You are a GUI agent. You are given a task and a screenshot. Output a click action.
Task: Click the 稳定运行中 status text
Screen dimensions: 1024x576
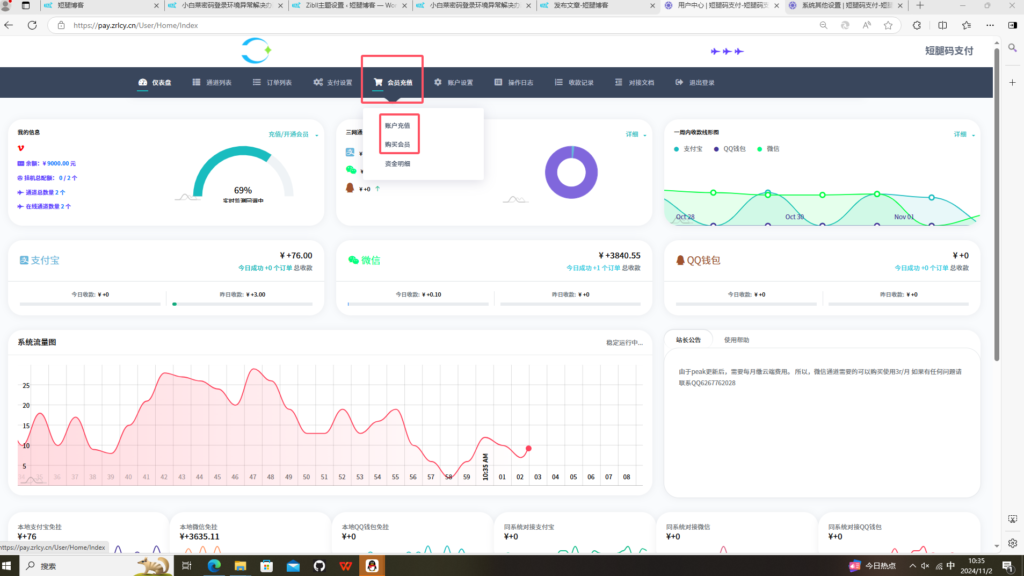624,343
